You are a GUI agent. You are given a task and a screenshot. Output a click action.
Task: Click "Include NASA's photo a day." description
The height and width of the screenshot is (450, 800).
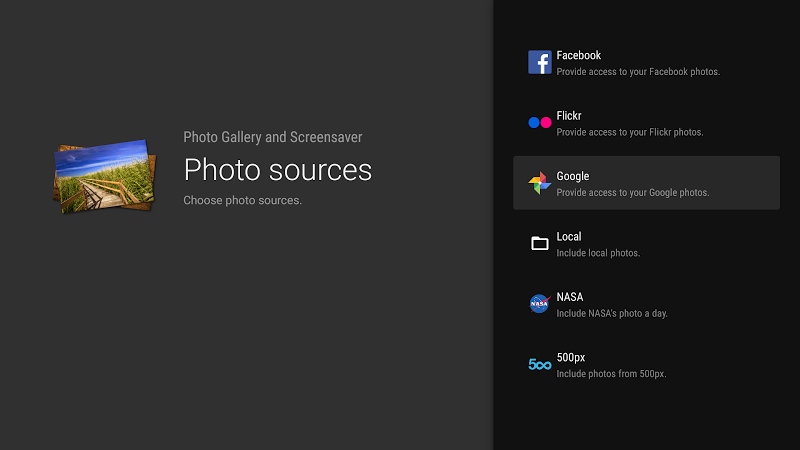[x=612, y=313]
